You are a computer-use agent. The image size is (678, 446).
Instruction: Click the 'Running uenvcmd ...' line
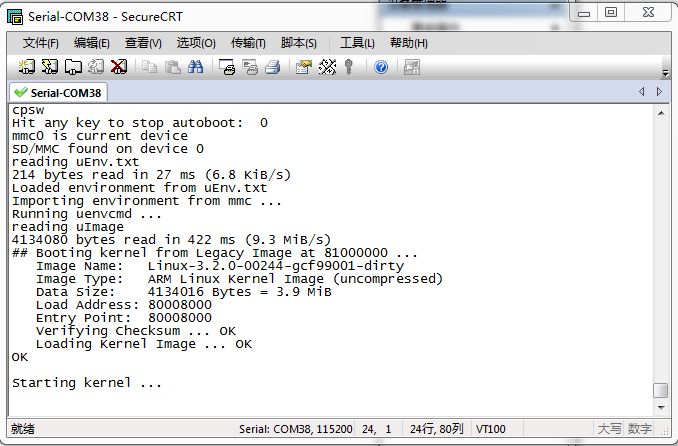coord(87,214)
